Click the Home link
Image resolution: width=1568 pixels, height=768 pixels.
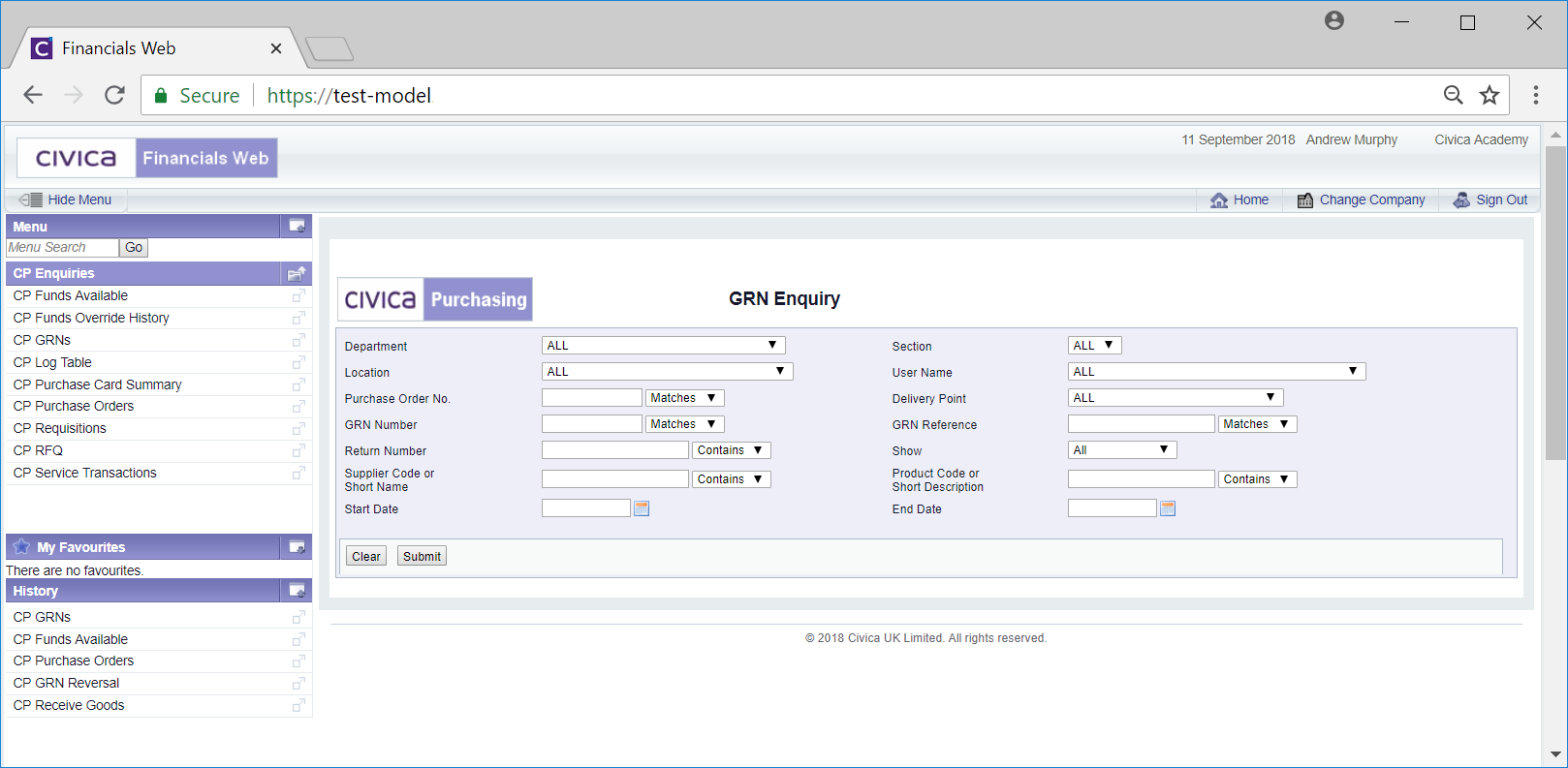(x=1251, y=200)
